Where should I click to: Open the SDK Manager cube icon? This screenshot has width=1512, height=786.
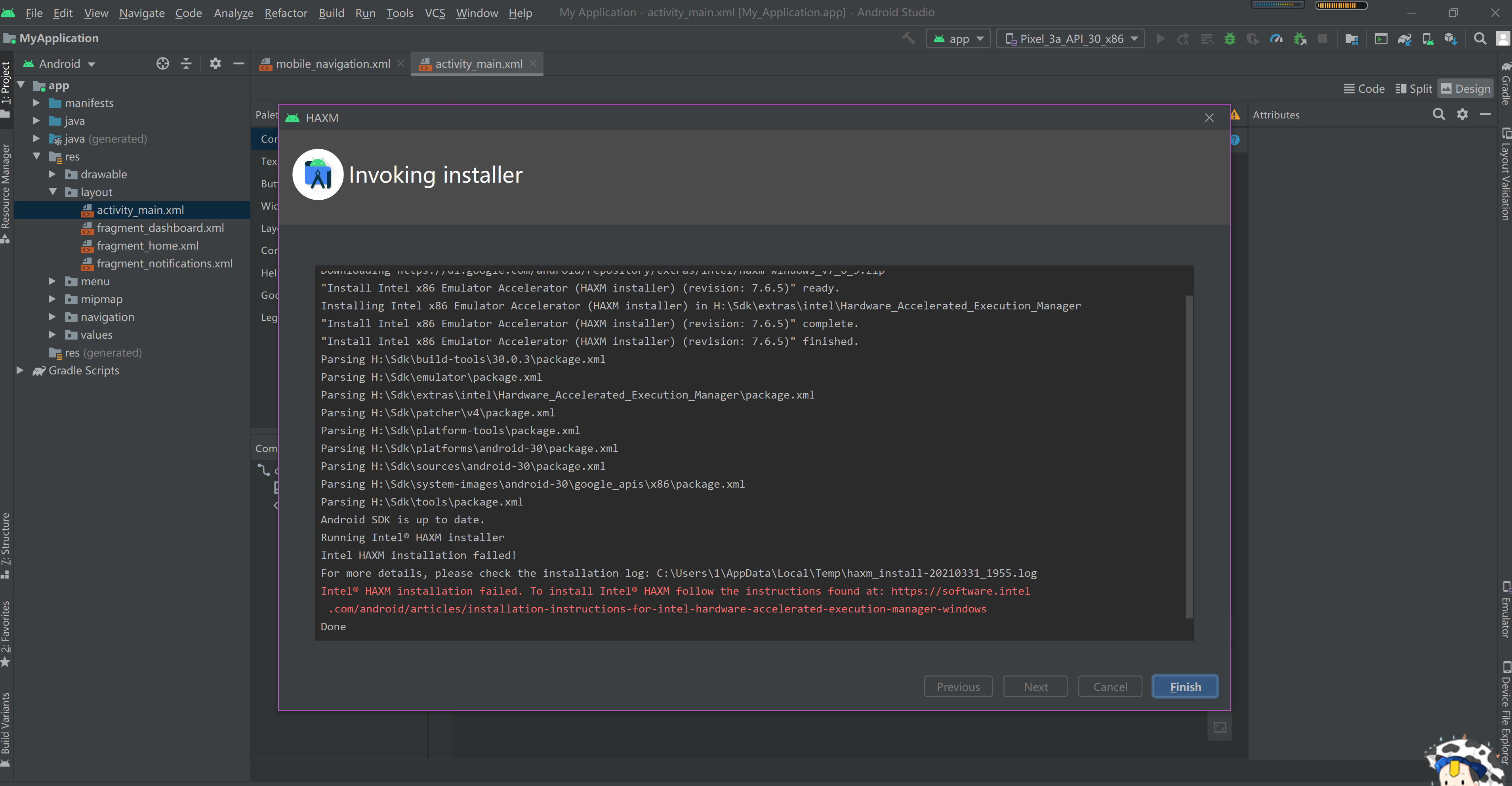click(x=1451, y=39)
